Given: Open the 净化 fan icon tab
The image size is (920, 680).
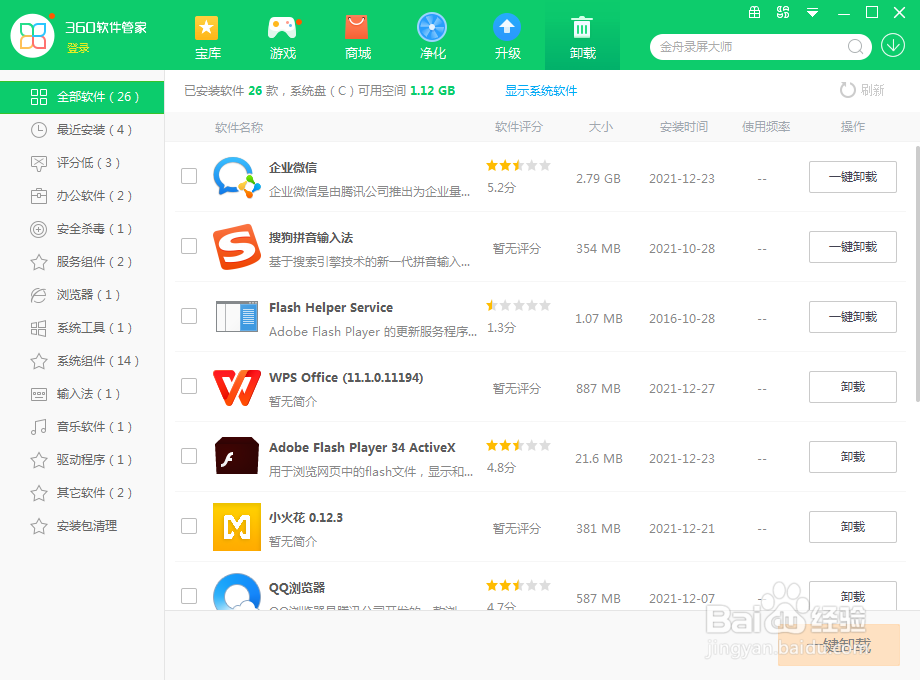Looking at the screenshot, I should coord(432,36).
